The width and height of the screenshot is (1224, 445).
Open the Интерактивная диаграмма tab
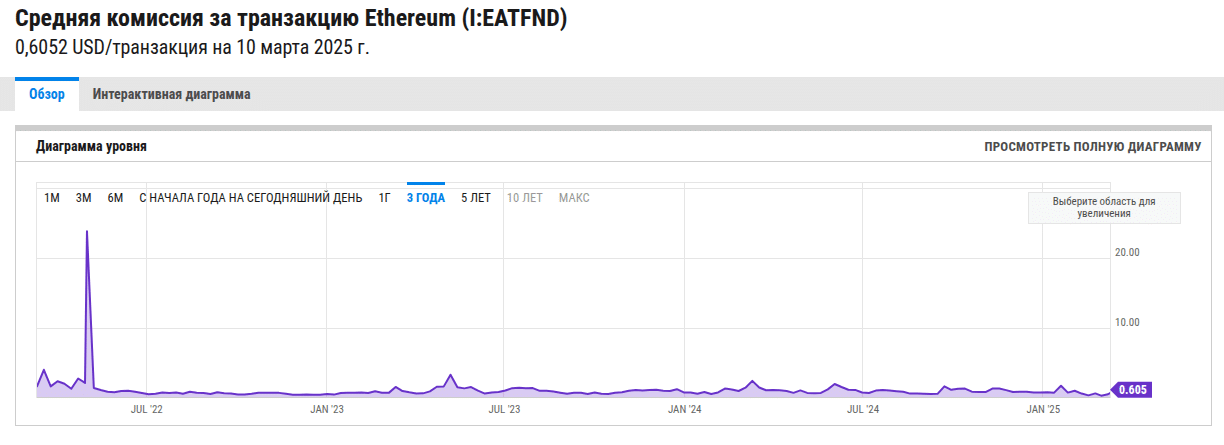pos(171,95)
